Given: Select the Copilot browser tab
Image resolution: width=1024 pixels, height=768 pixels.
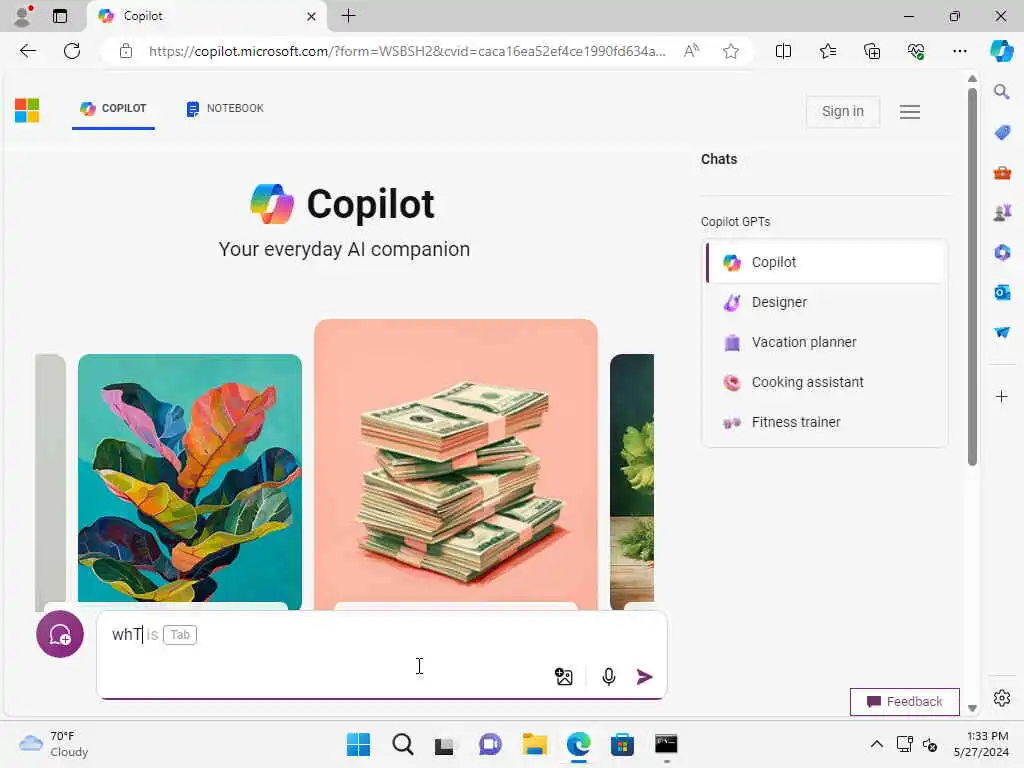Looking at the screenshot, I should [206, 16].
